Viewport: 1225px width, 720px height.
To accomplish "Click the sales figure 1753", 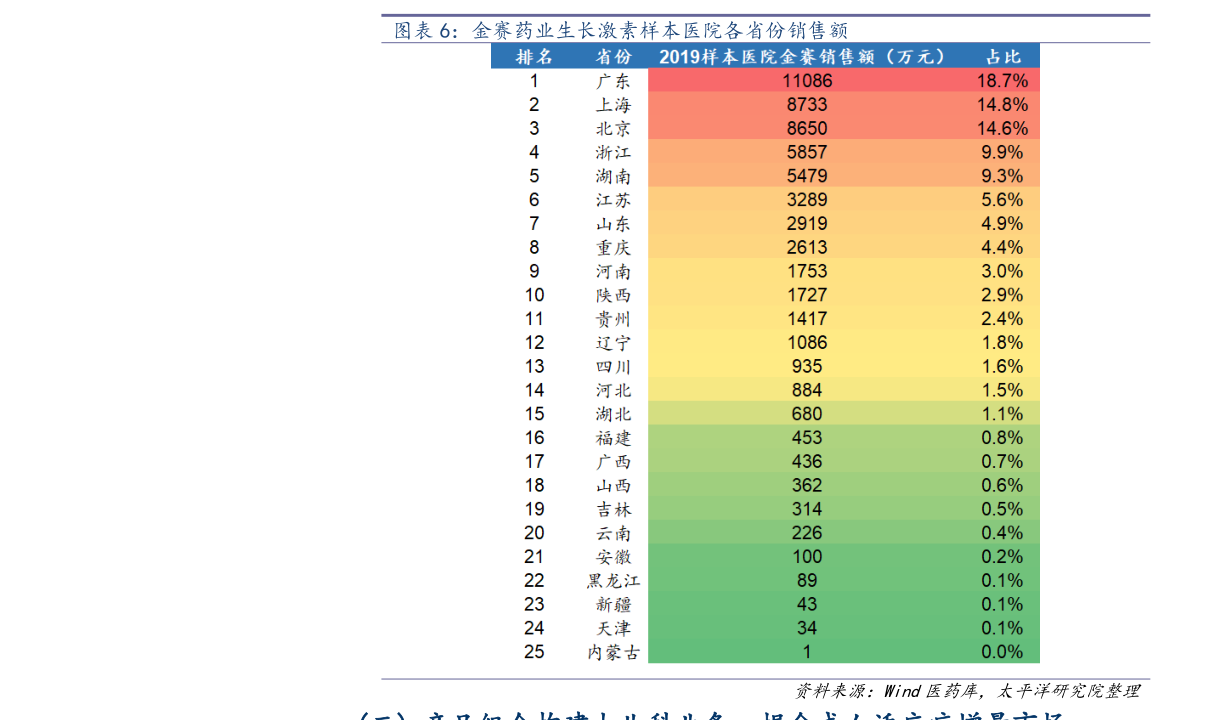I will tap(807, 272).
